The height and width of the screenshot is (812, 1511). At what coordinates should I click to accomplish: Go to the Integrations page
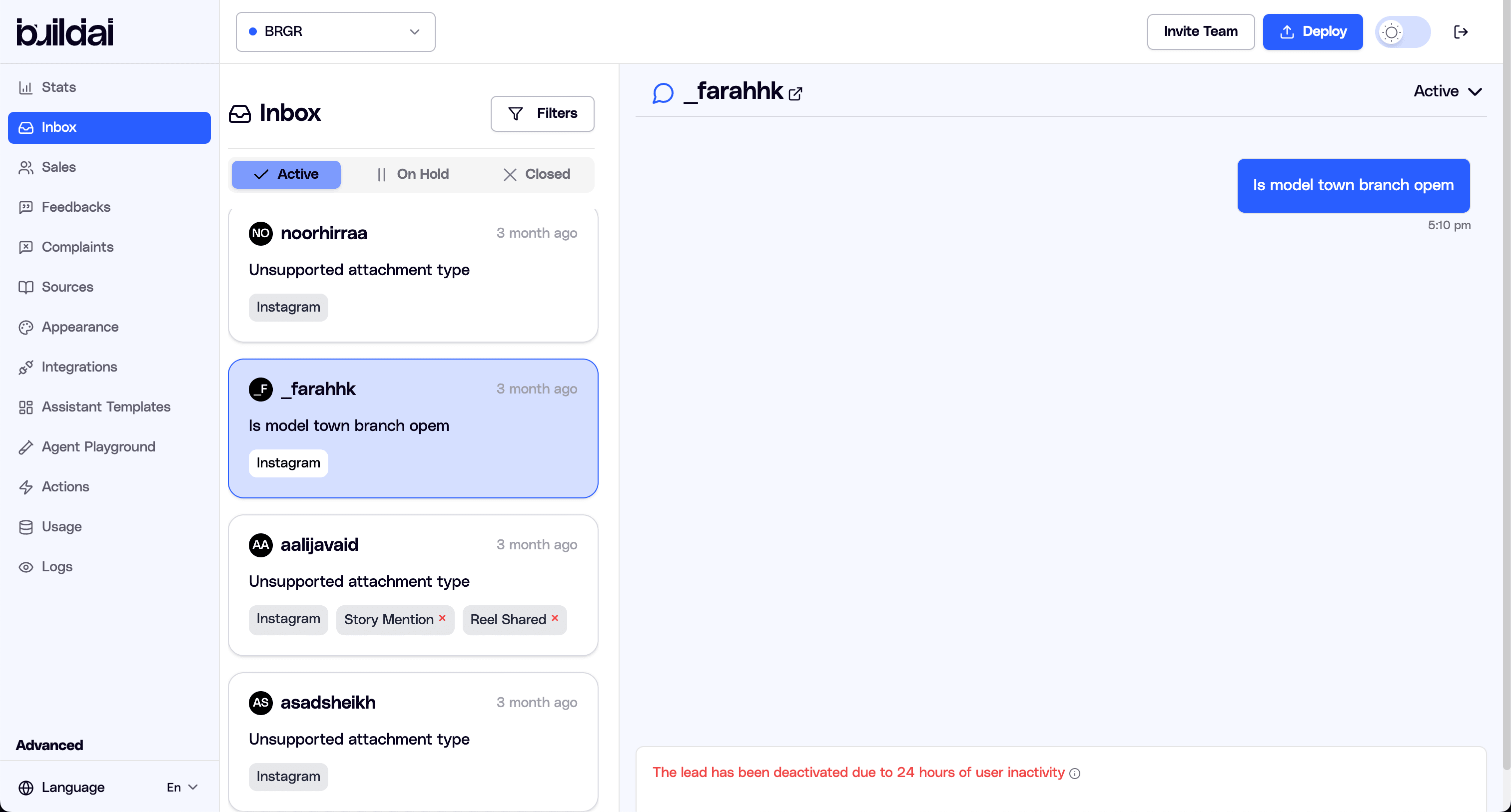coord(79,367)
